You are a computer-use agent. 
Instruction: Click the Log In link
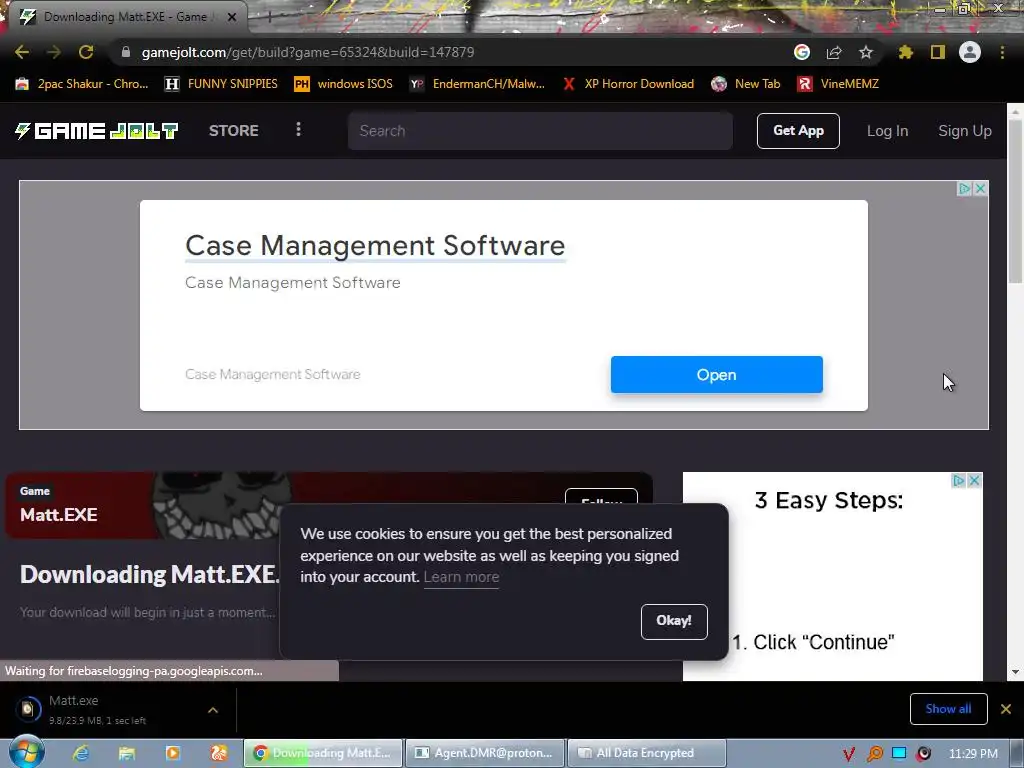tap(888, 131)
